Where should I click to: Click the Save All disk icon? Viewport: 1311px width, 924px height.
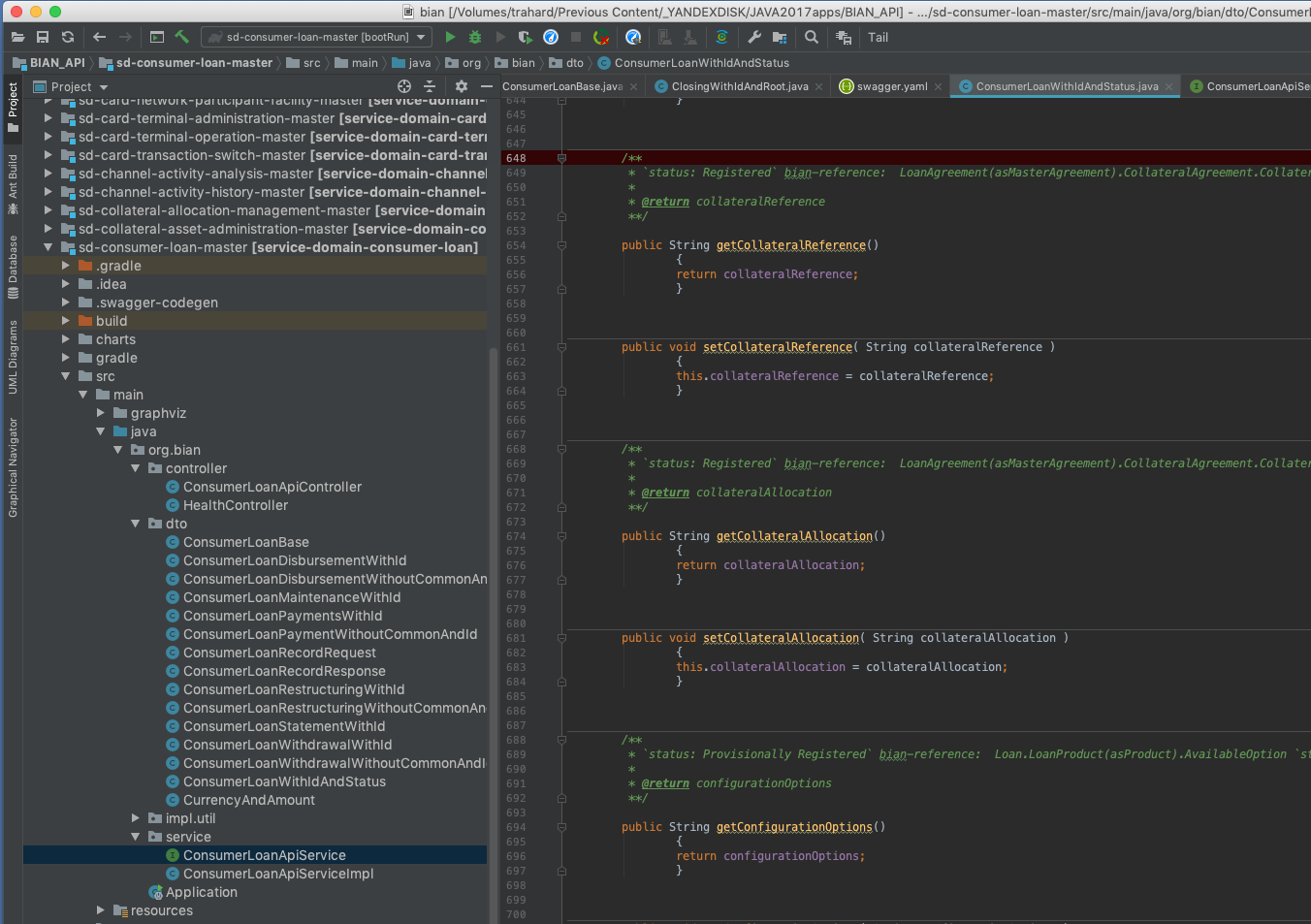[43, 37]
